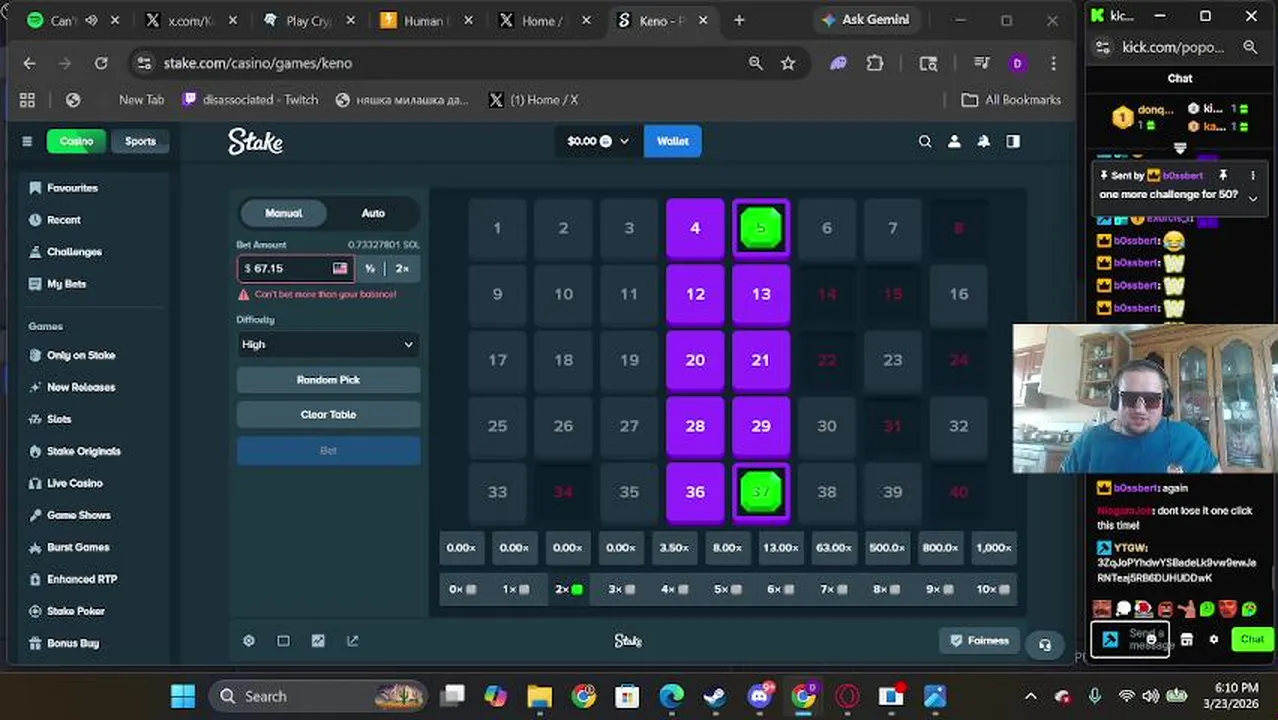This screenshot has width=1278, height=720.
Task: Open the browser zoom magnifier icon
Action: coord(756,63)
